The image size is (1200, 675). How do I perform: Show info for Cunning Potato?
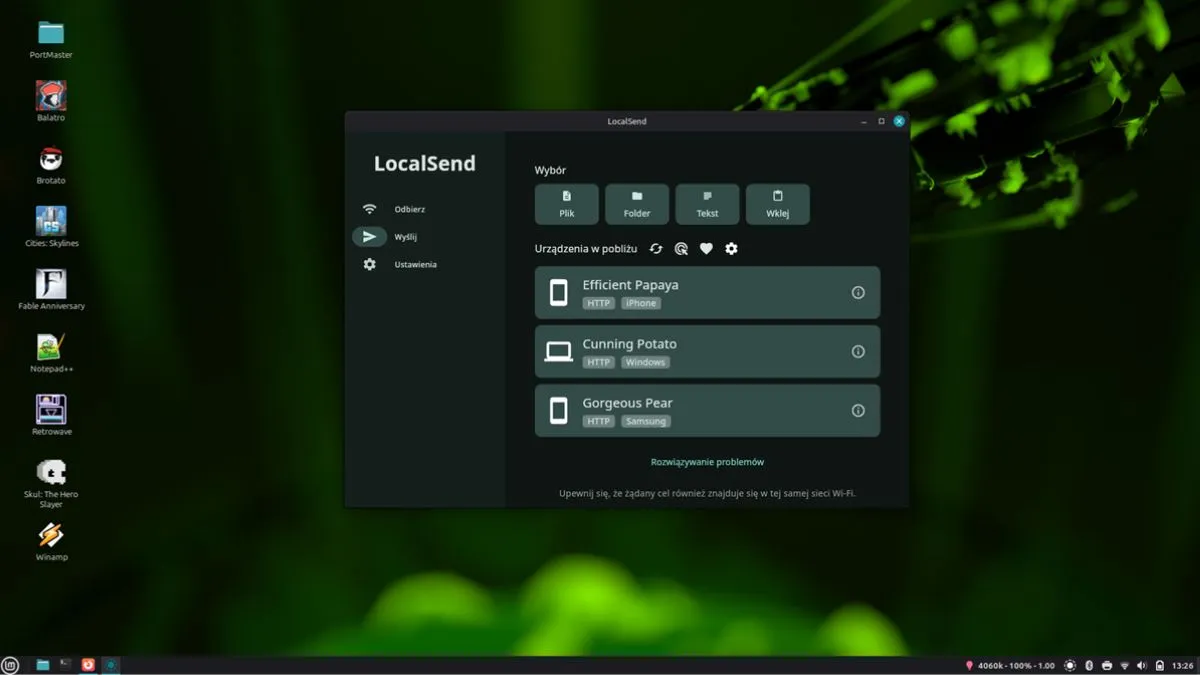click(x=858, y=352)
